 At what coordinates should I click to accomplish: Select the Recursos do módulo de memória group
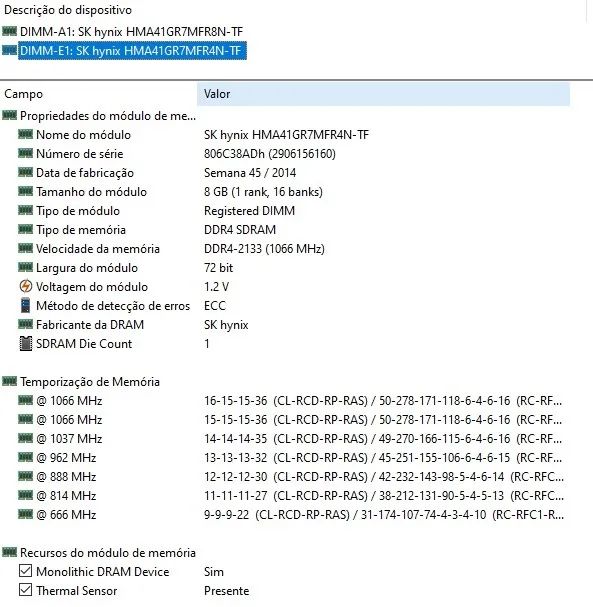[x=108, y=552]
